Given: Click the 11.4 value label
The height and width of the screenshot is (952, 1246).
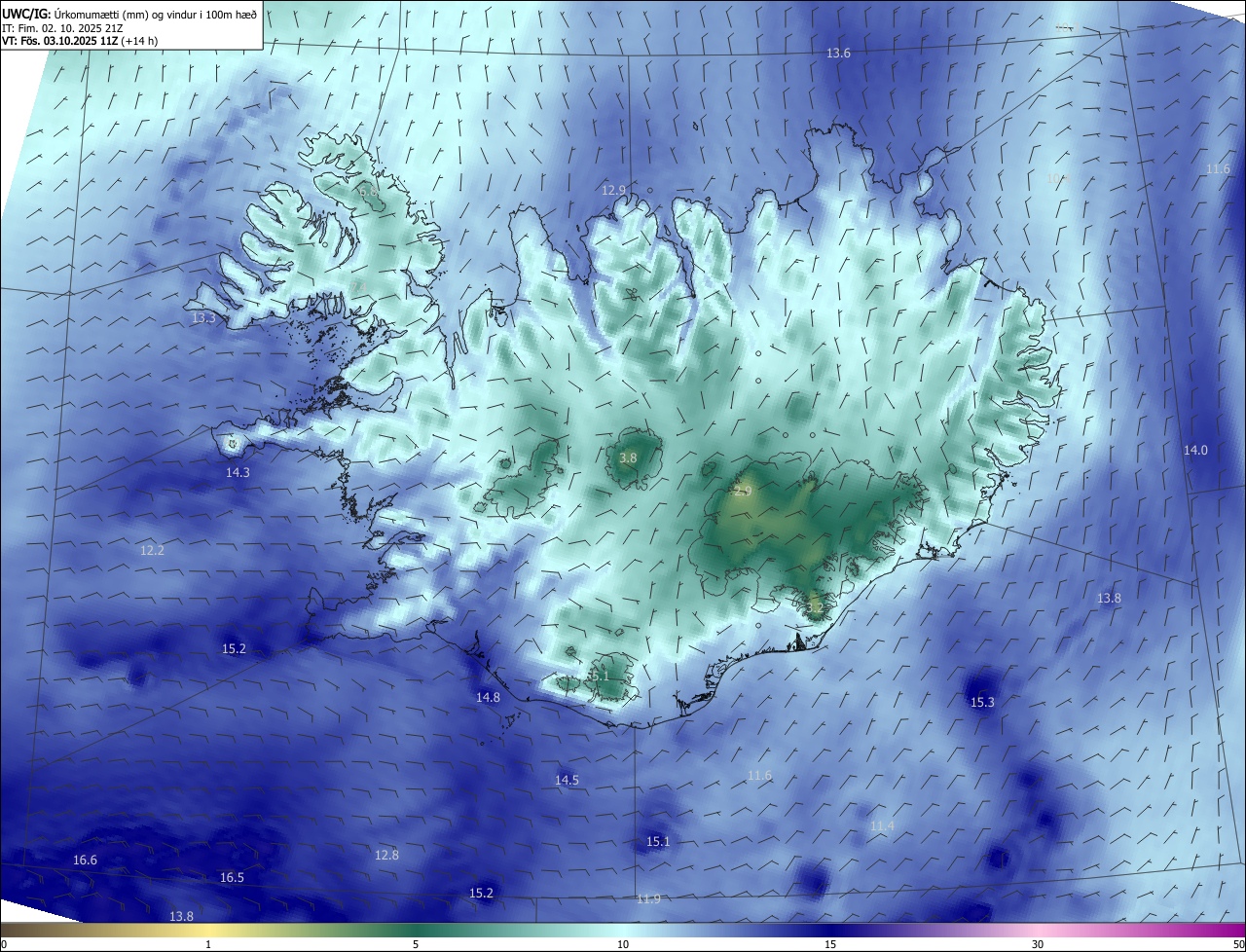Looking at the screenshot, I should [882, 826].
